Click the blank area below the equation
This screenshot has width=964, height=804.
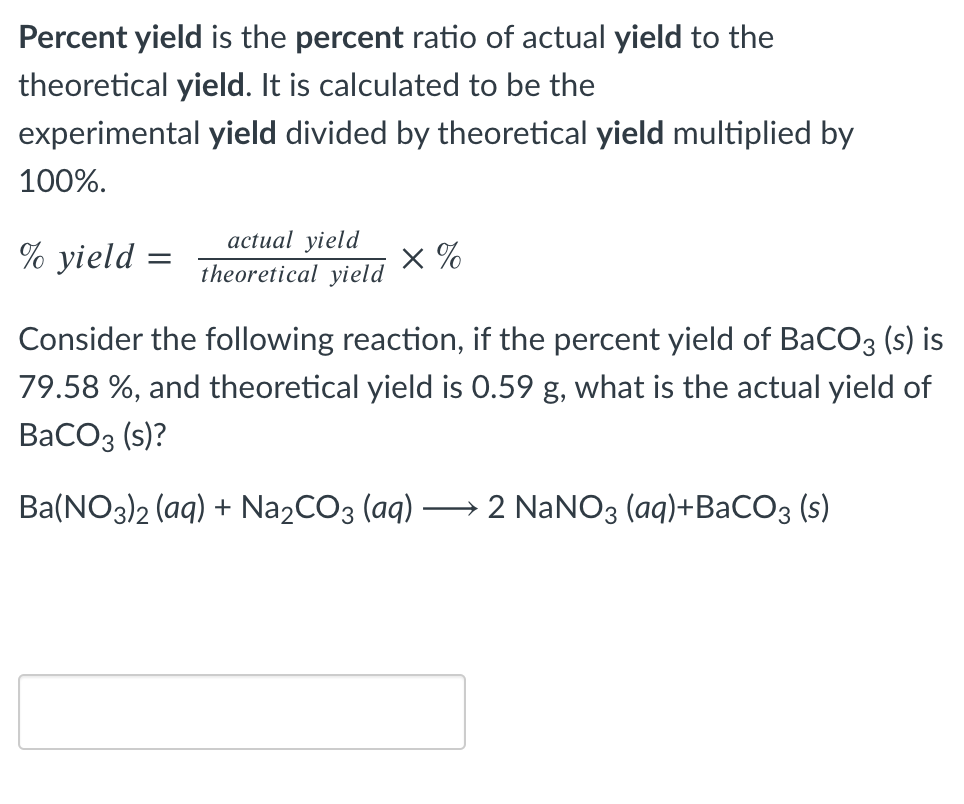480,600
